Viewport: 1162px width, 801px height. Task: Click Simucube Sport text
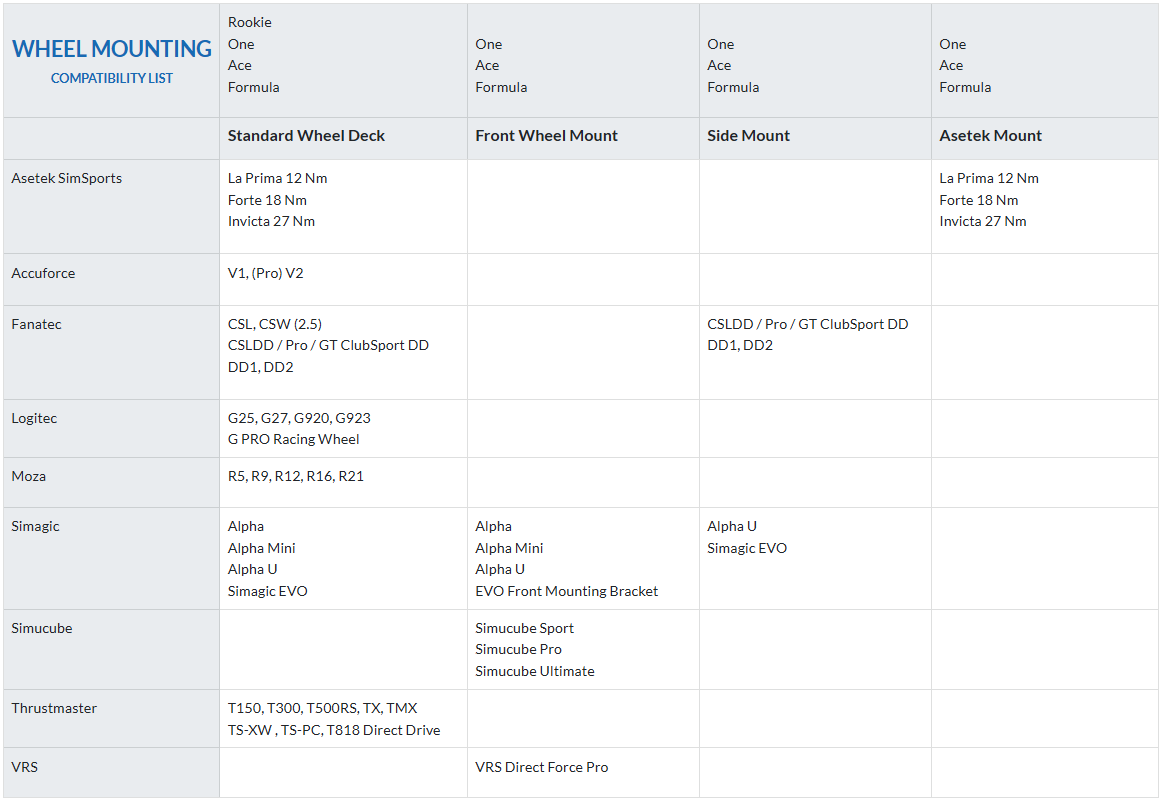click(524, 628)
